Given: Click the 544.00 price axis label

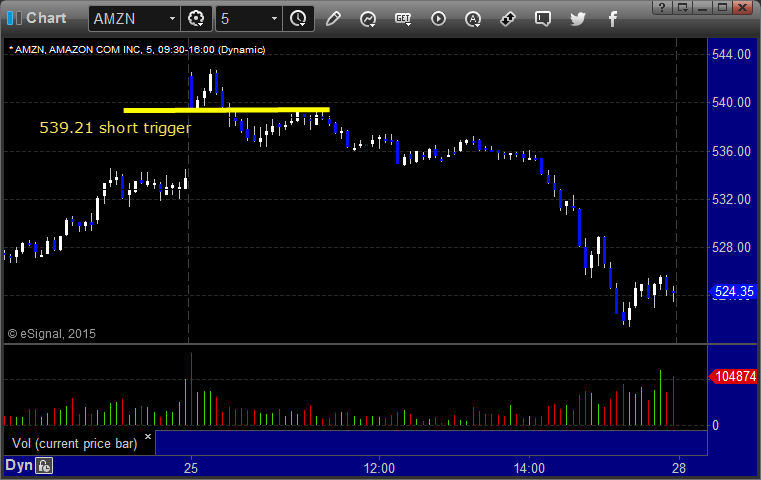Looking at the screenshot, I should coord(731,54).
